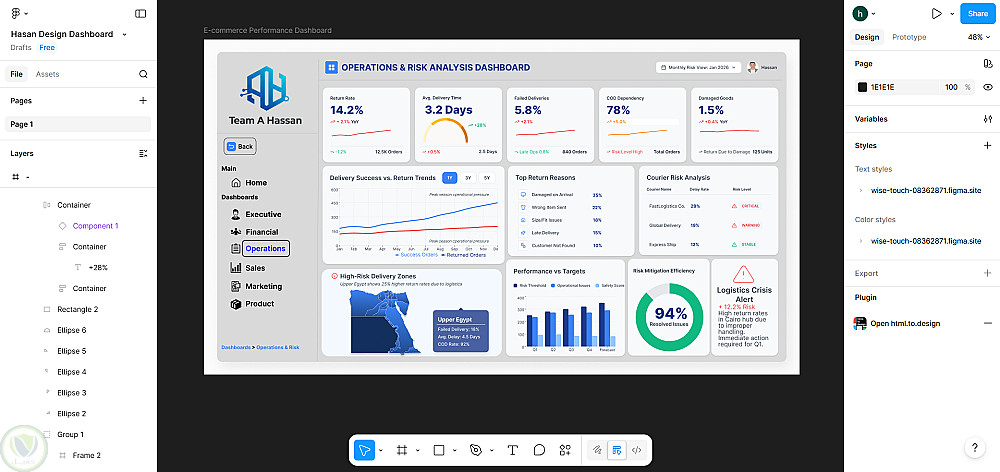Image resolution: width=1000 pixels, height=472 pixels.
Task: Add a new style with plus icon
Action: pos(988,145)
